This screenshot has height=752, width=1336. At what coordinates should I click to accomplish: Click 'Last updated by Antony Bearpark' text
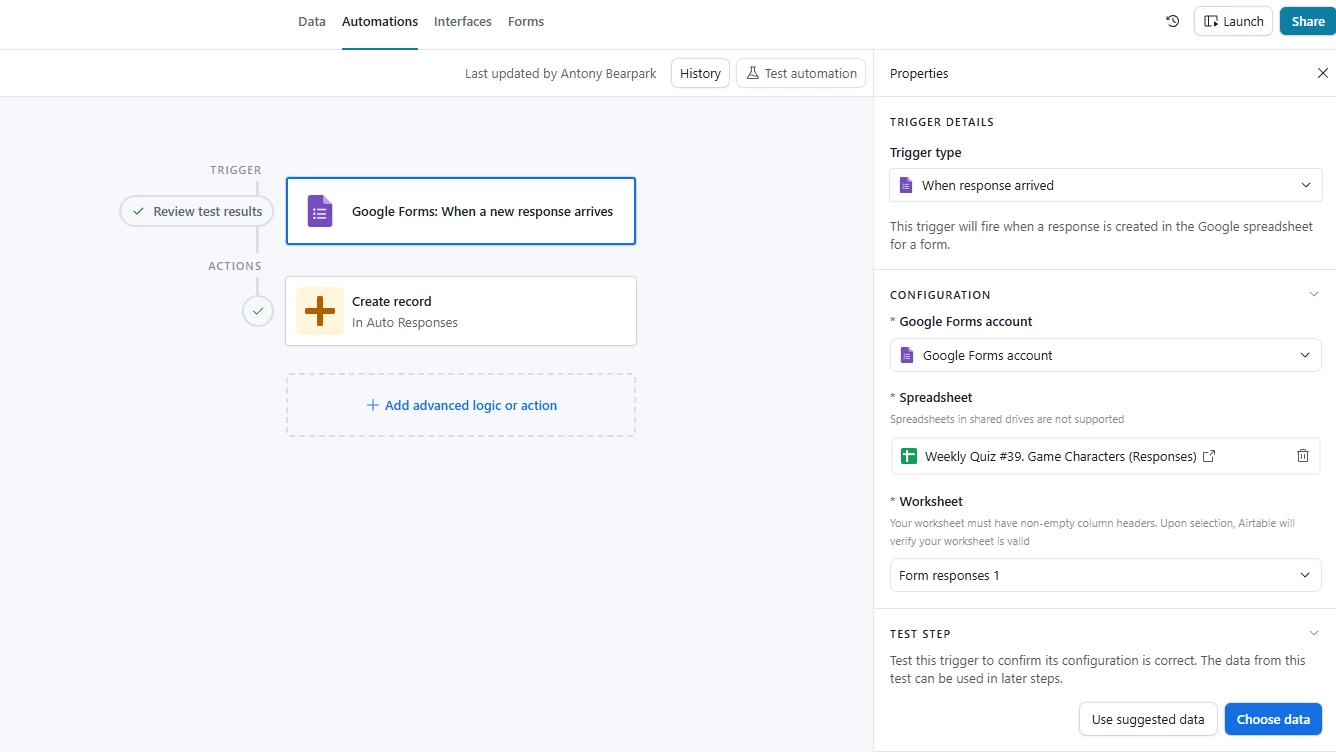[x=561, y=73]
